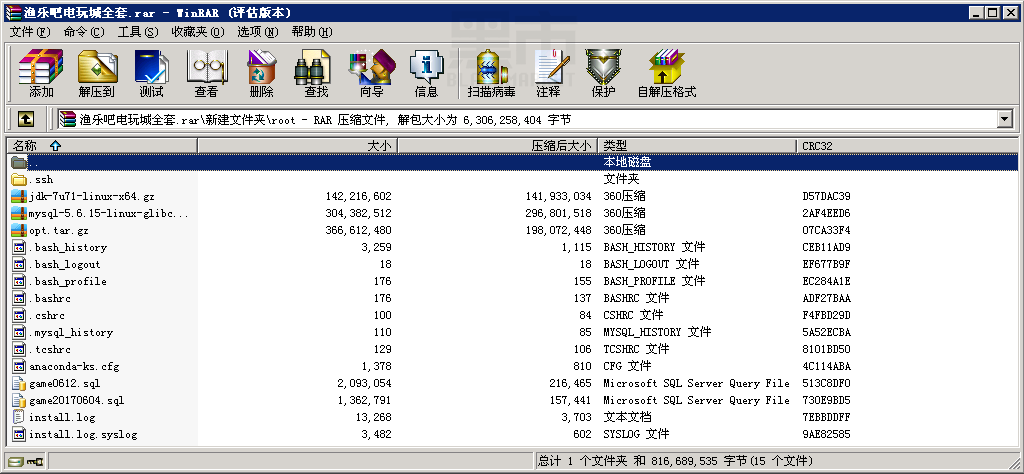Click packed size 216,465 cell
This screenshot has height=474, width=1024.
coord(570,383)
